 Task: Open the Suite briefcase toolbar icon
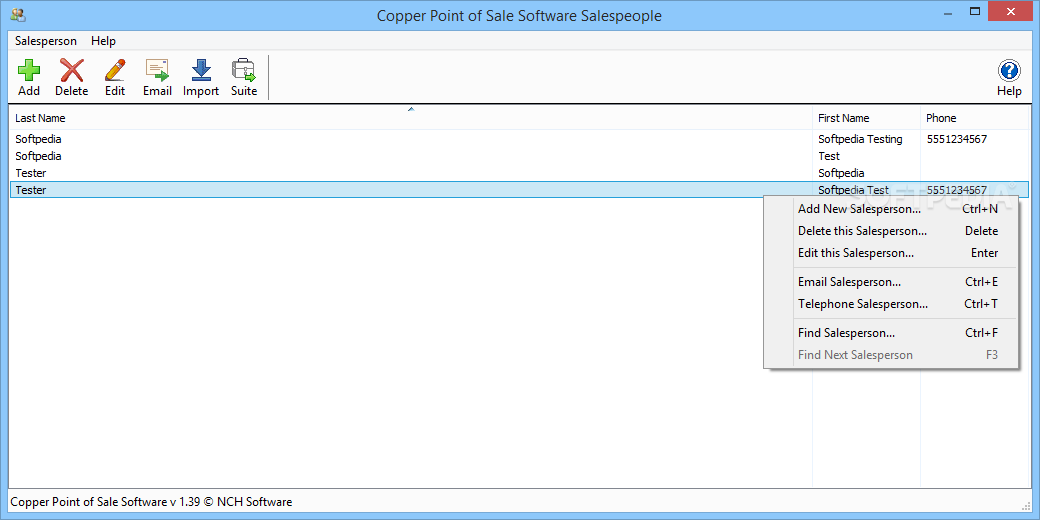(243, 78)
